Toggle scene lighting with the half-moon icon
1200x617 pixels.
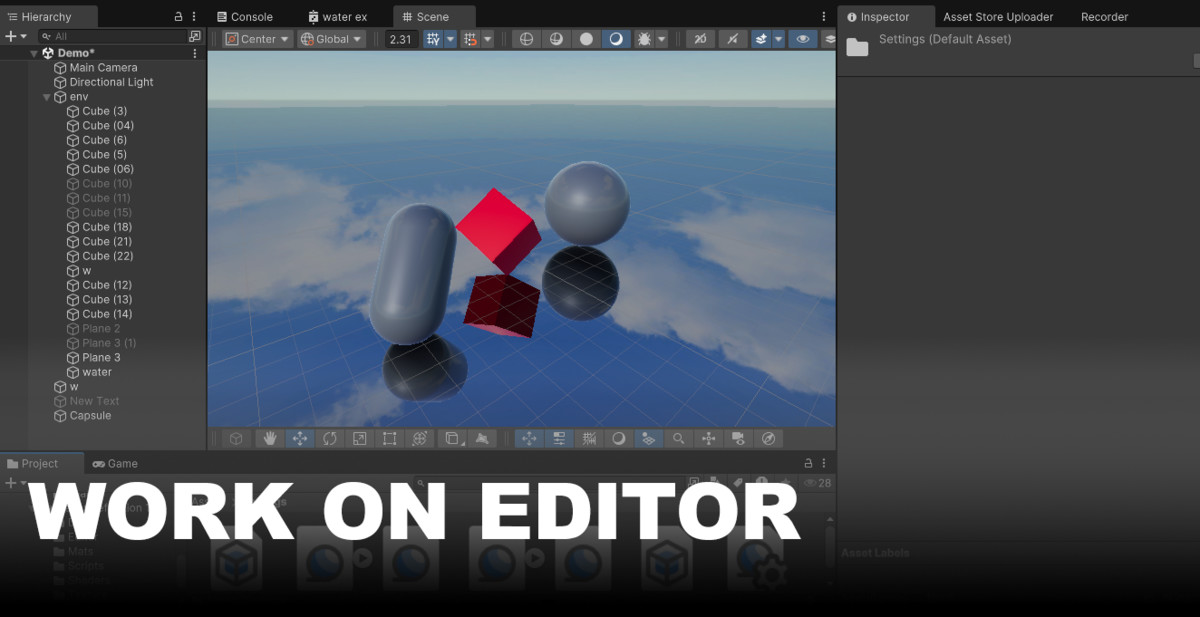tap(615, 39)
